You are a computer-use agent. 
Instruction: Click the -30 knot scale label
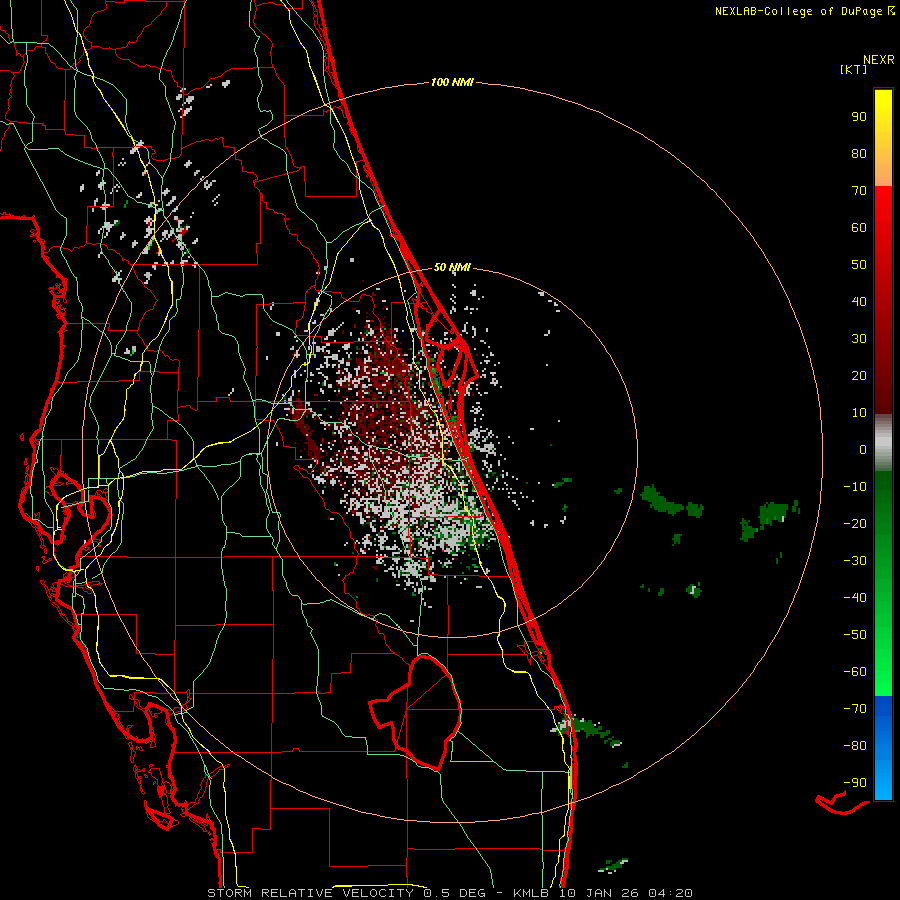(x=855, y=561)
